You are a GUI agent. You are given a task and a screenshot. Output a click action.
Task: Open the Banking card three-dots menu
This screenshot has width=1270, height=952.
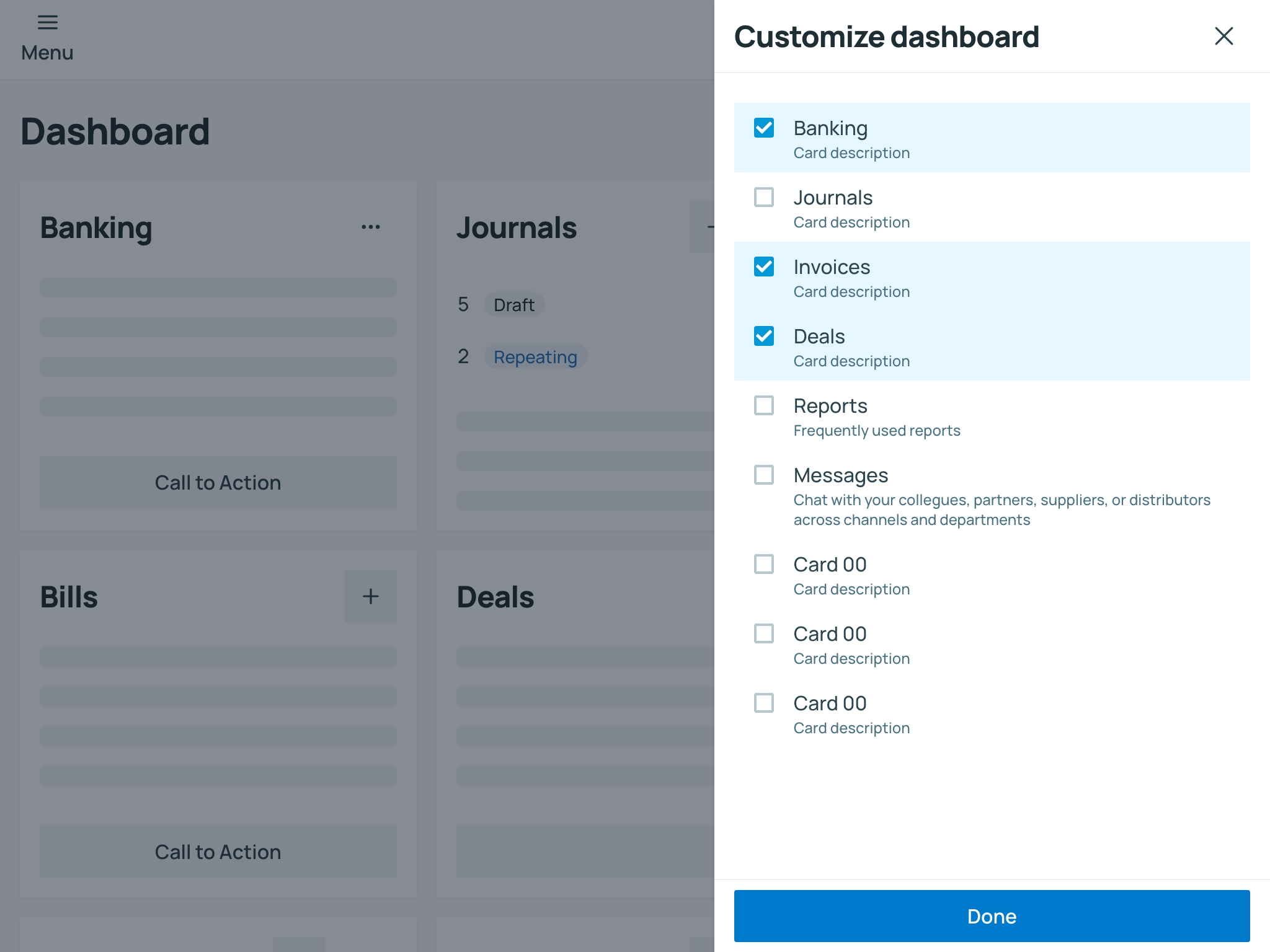371,227
